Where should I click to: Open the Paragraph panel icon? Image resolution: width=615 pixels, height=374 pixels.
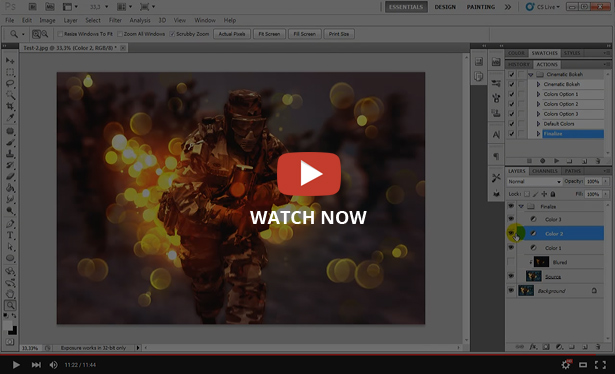point(496,156)
